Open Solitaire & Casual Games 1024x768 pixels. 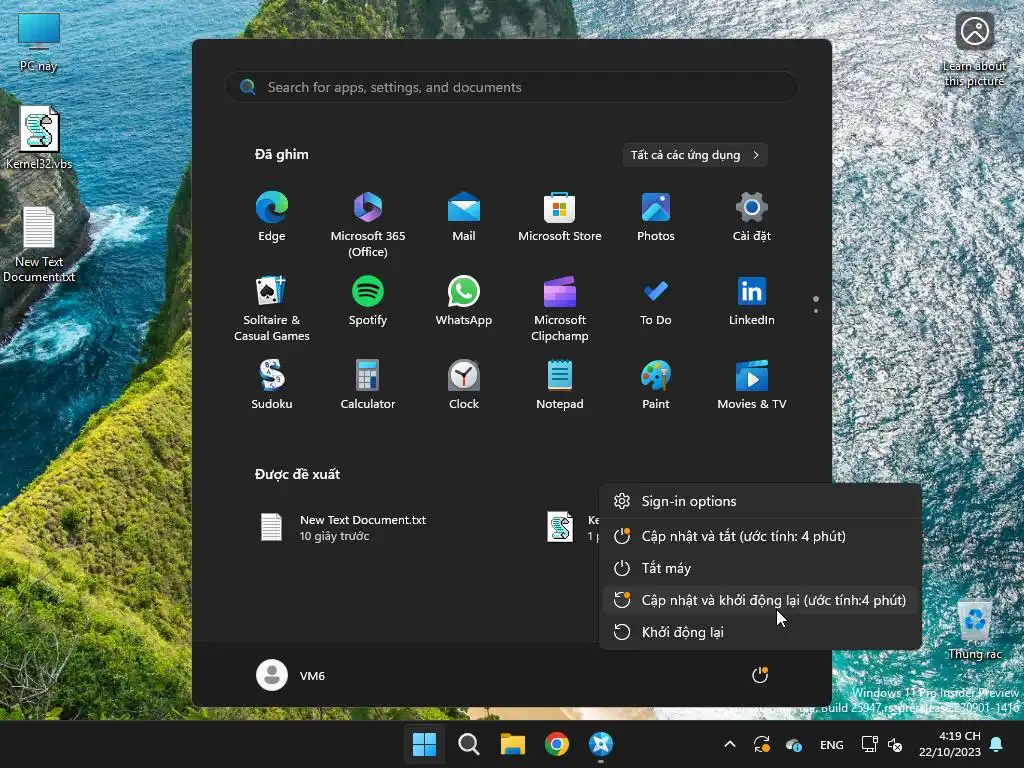click(272, 309)
